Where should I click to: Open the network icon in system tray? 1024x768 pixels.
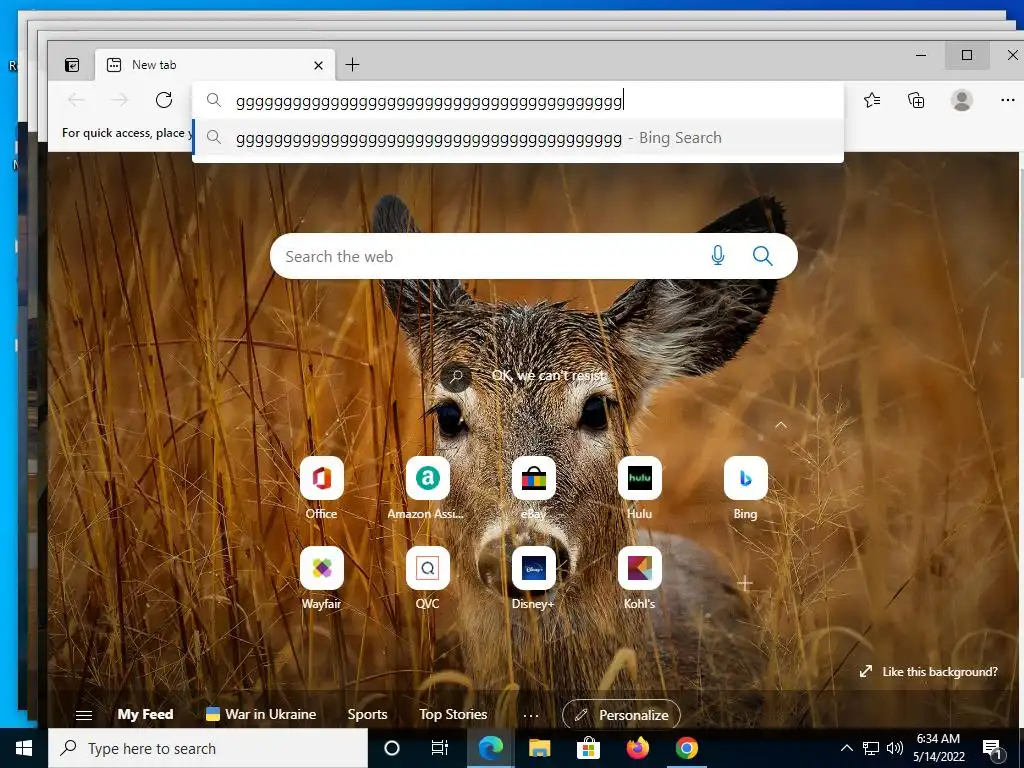871,748
